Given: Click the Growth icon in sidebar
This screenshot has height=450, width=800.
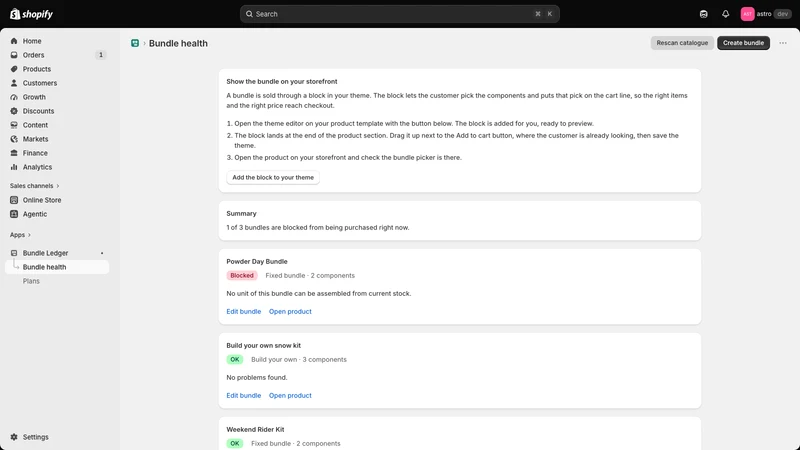Looking at the screenshot, I should [14, 97].
